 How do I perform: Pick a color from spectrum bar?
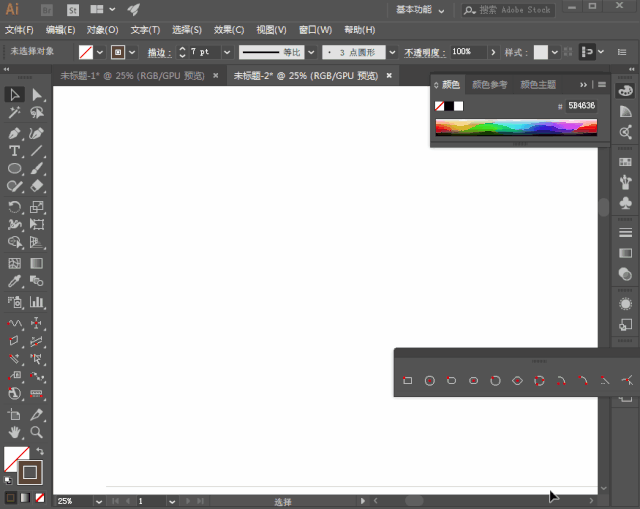pyautogui.click(x=516, y=127)
